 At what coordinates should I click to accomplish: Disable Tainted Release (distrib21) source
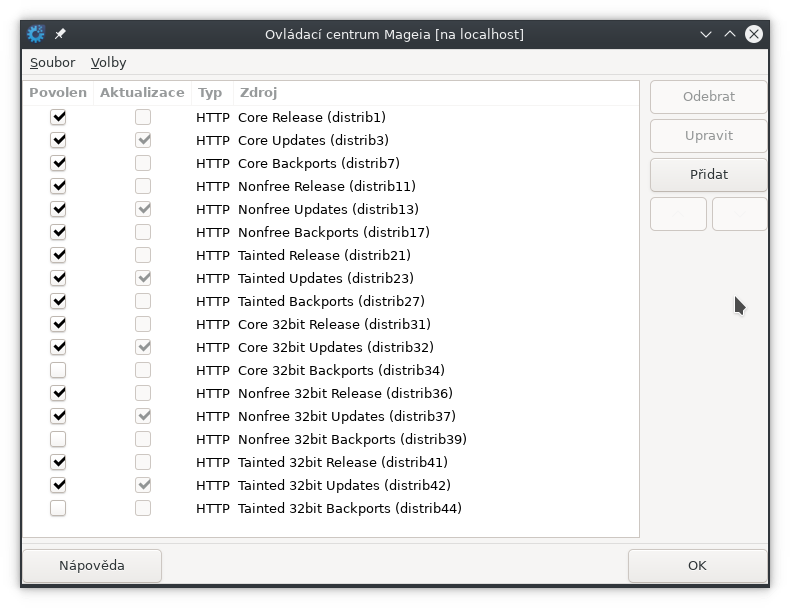pyautogui.click(x=58, y=255)
